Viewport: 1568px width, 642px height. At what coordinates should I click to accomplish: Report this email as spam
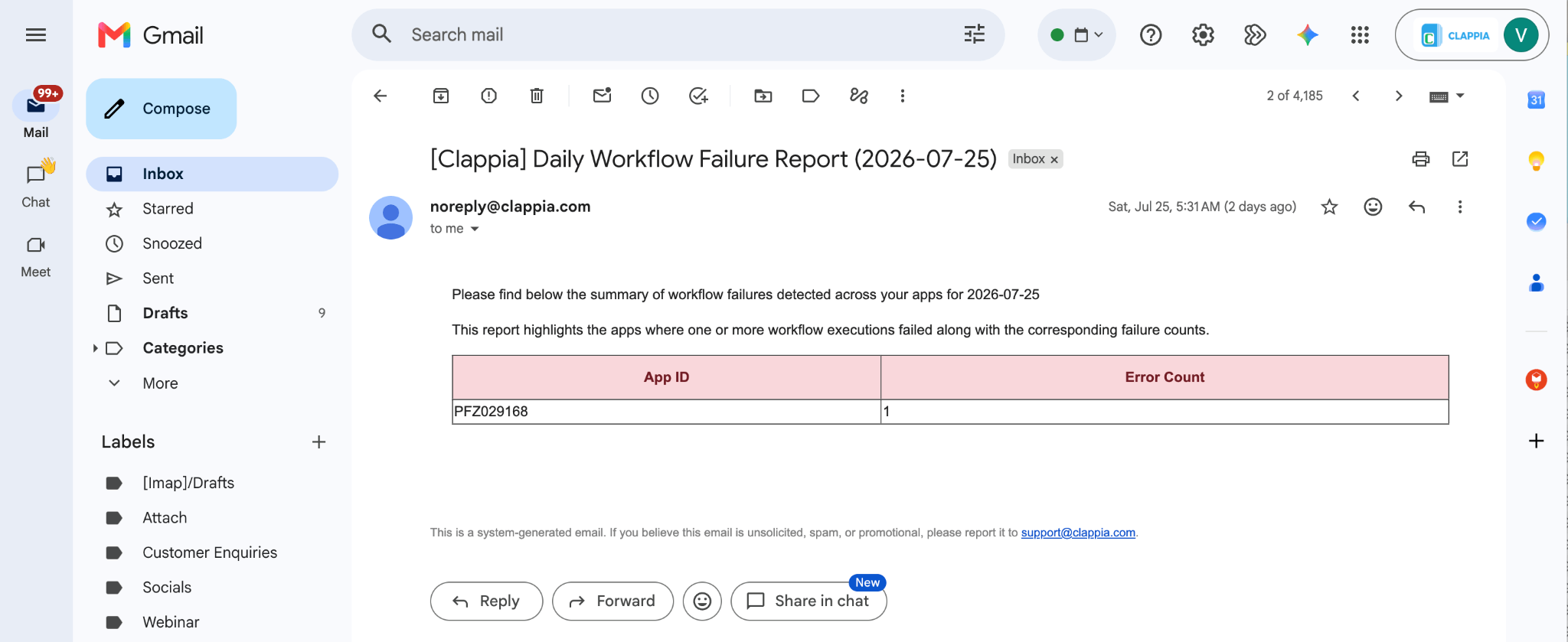[x=489, y=96]
